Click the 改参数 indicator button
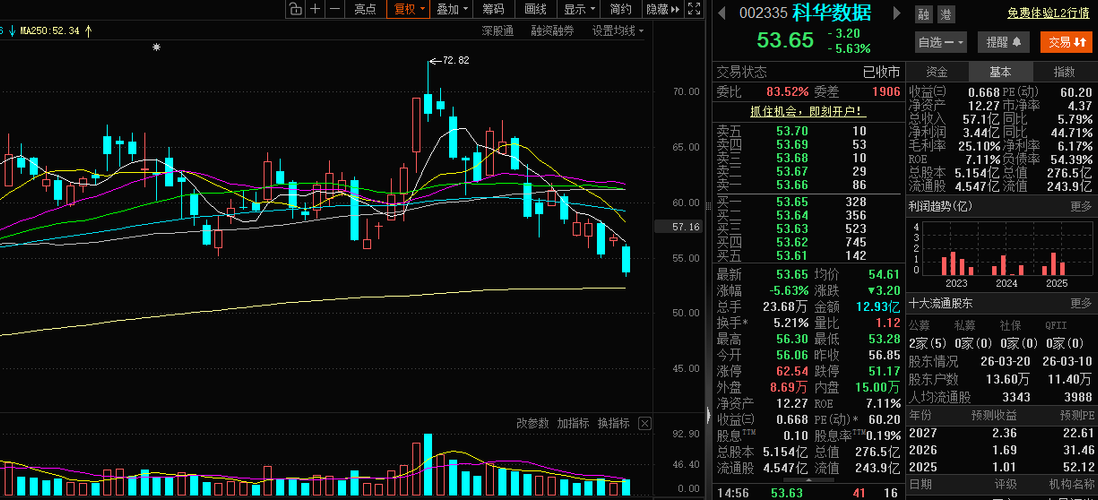The height and width of the screenshot is (500, 1098). pyautogui.click(x=532, y=423)
